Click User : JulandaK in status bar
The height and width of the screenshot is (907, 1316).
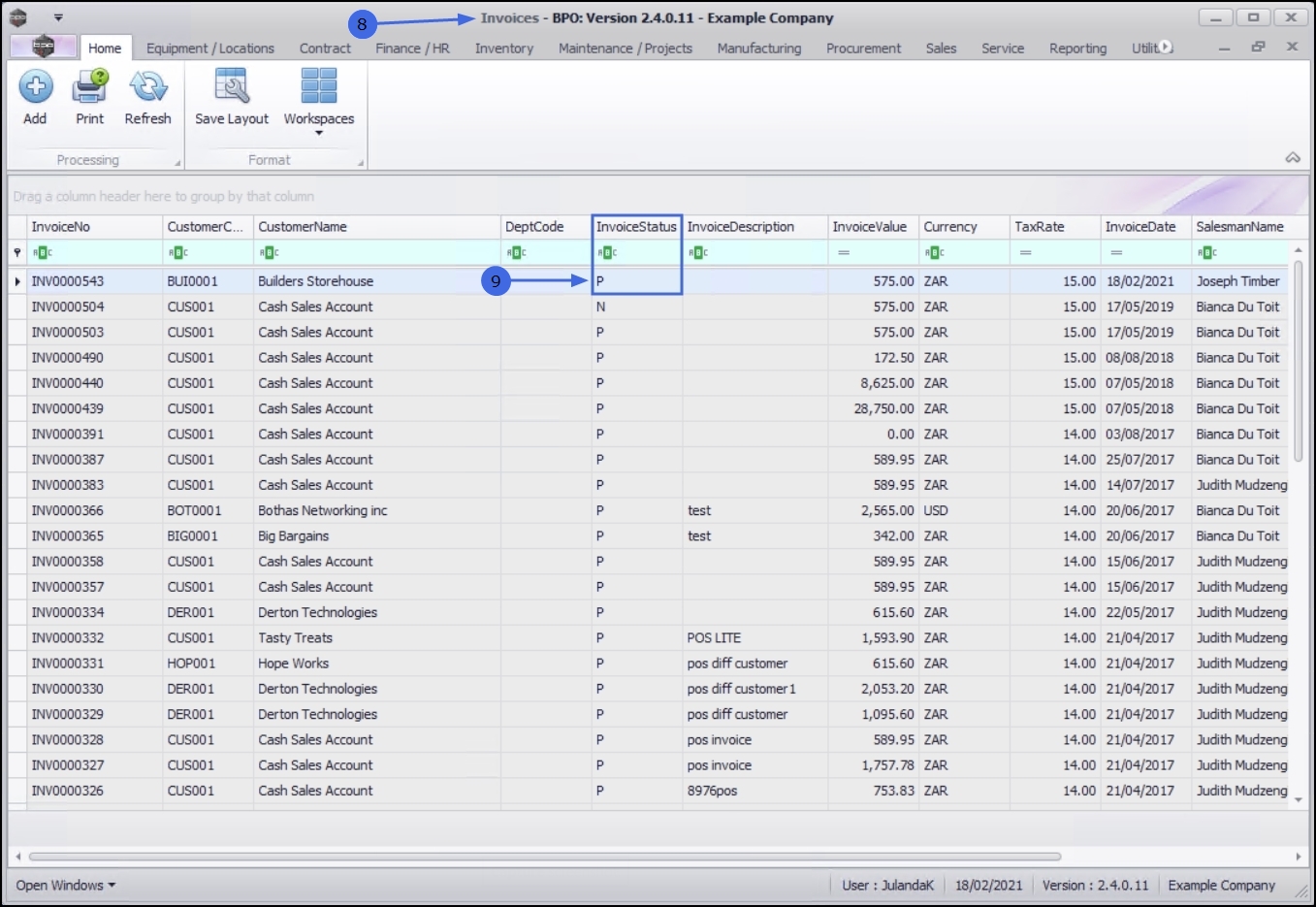(887, 885)
